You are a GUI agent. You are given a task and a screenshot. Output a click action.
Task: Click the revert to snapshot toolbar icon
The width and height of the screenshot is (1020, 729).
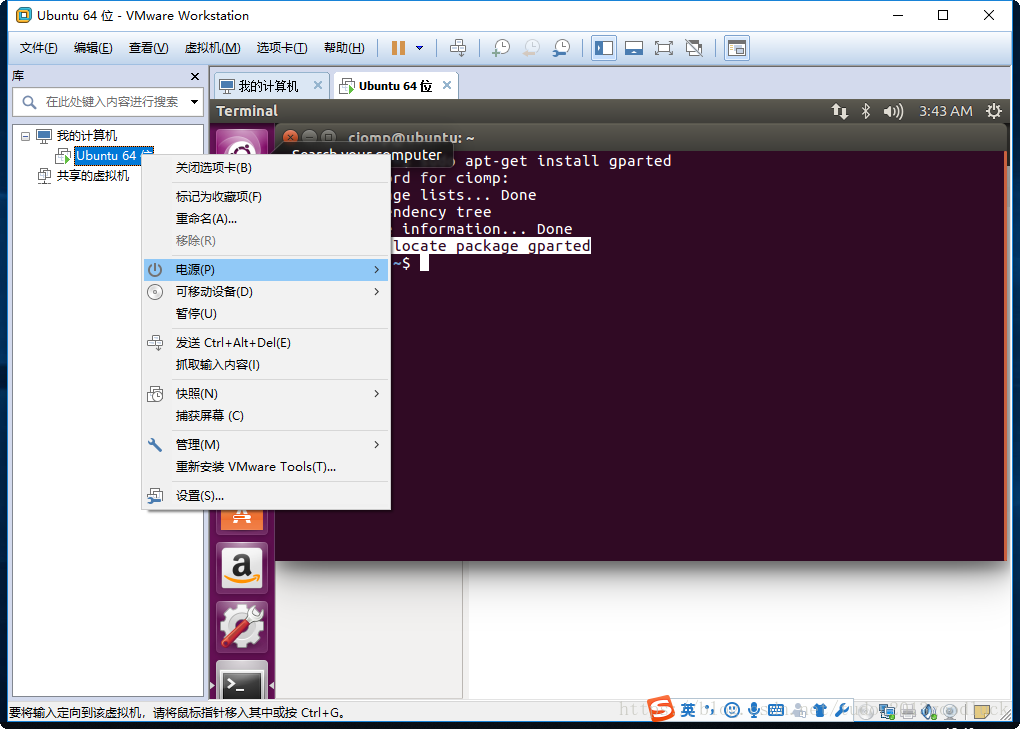[x=531, y=47]
